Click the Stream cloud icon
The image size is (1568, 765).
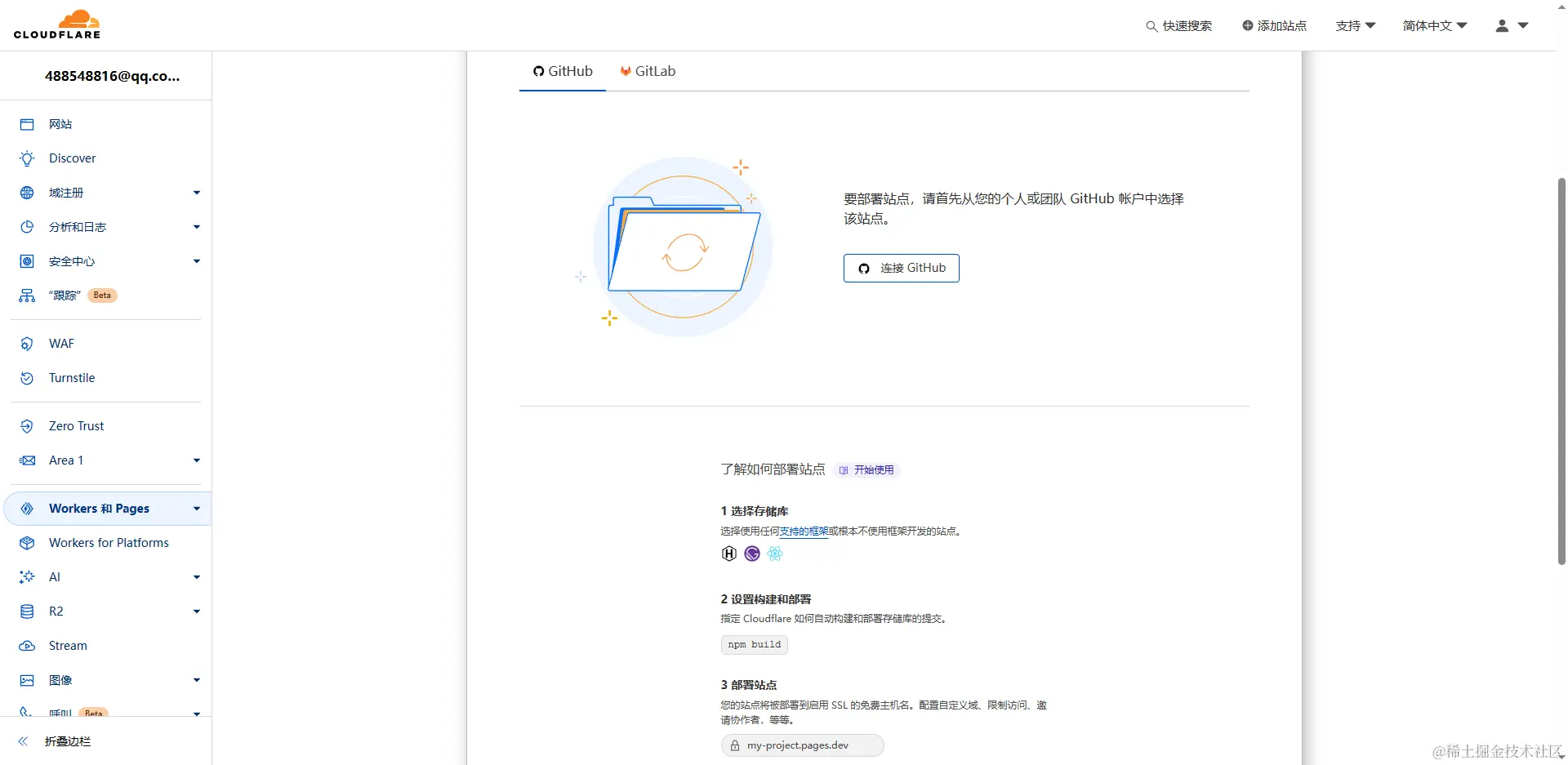(27, 646)
